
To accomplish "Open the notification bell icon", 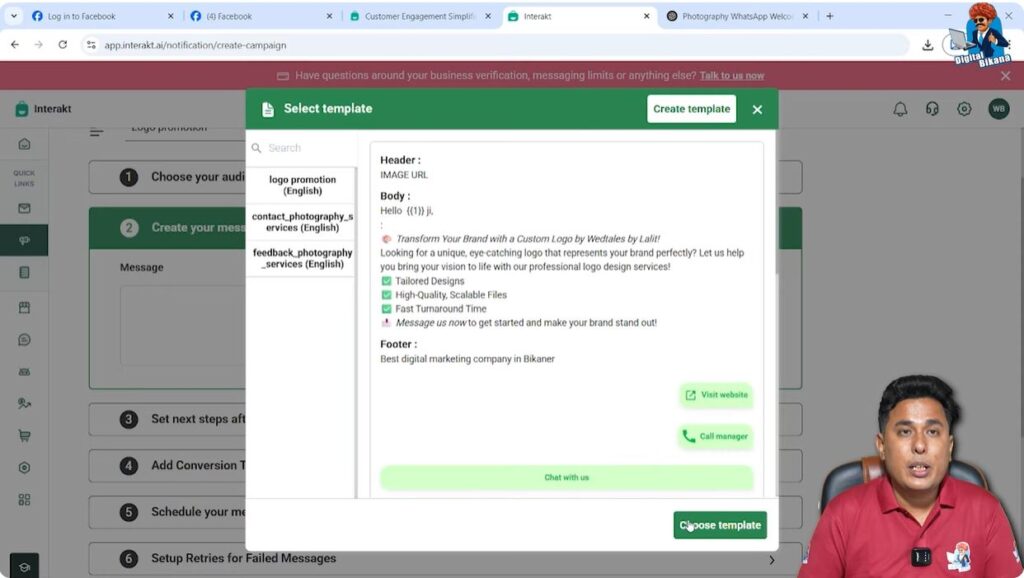I will 901,108.
